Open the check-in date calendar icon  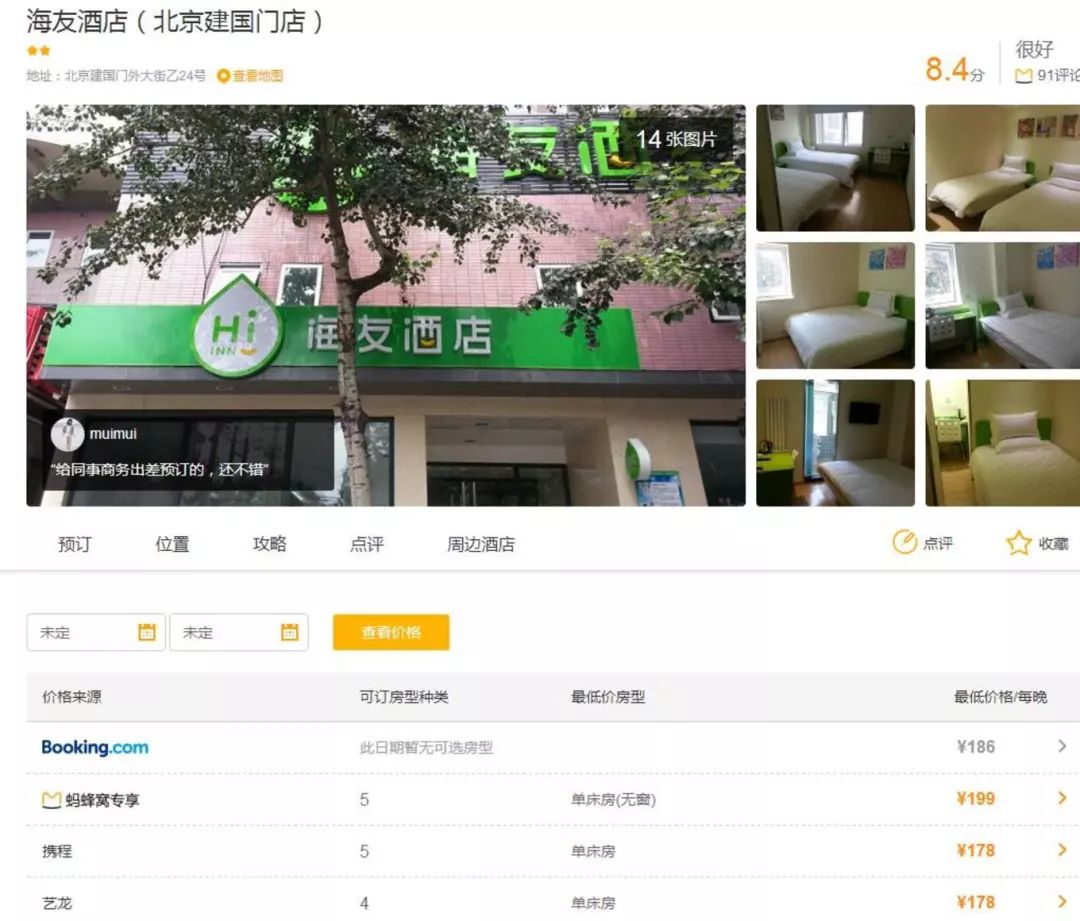pos(147,632)
